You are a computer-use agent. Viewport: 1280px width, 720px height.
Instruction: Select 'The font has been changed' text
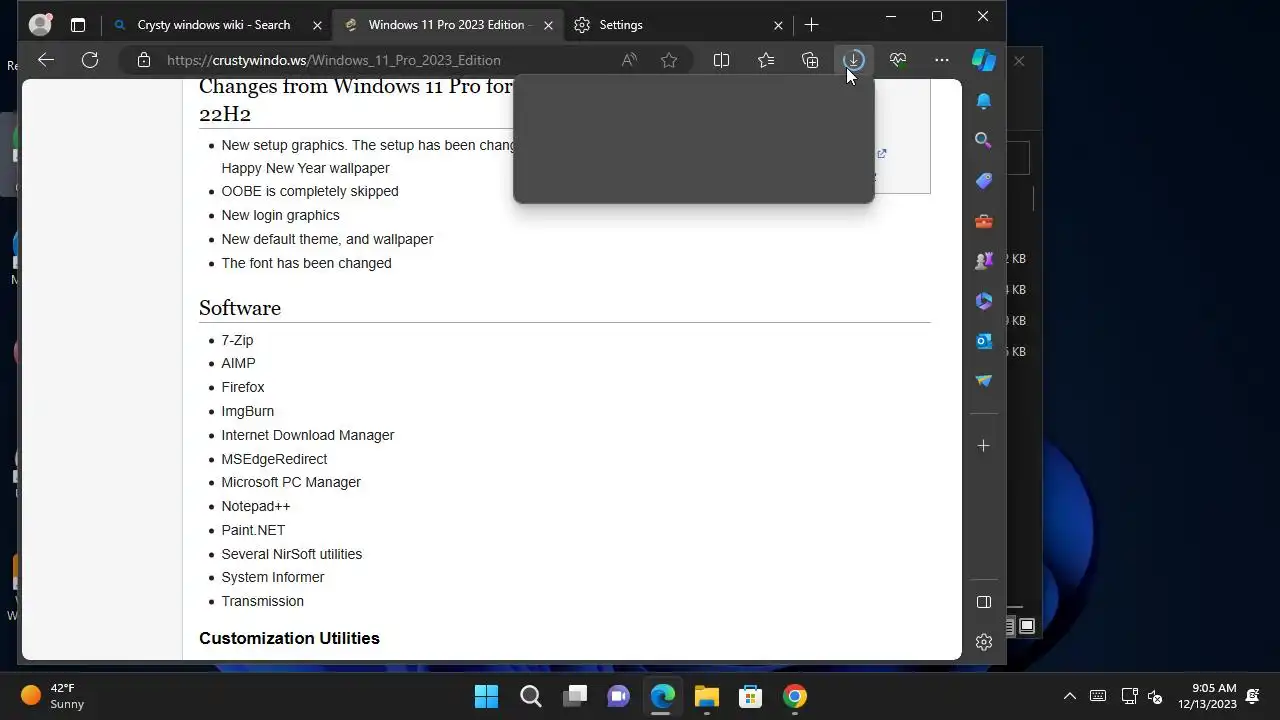coord(306,263)
